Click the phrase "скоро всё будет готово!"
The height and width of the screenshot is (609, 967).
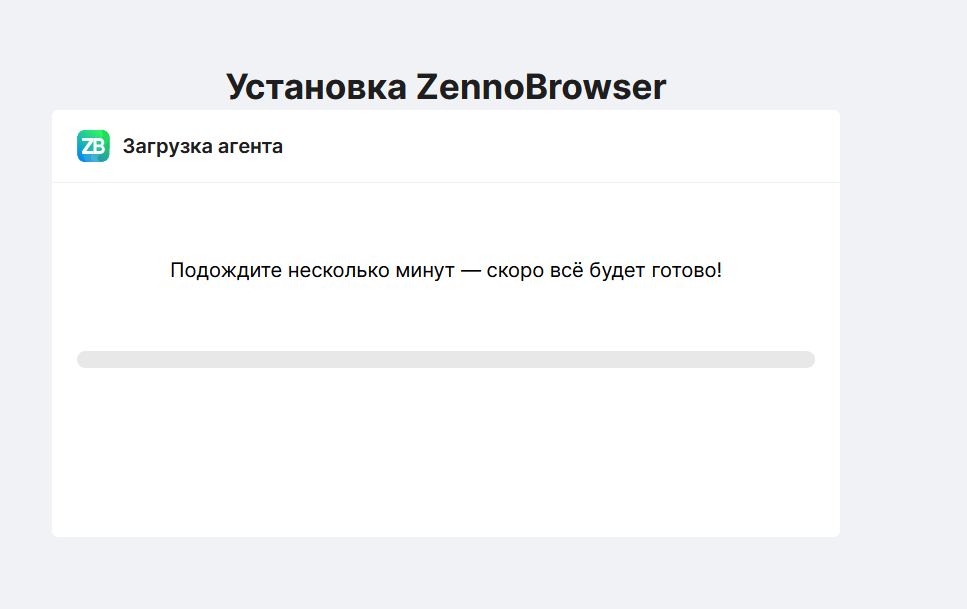coord(604,271)
